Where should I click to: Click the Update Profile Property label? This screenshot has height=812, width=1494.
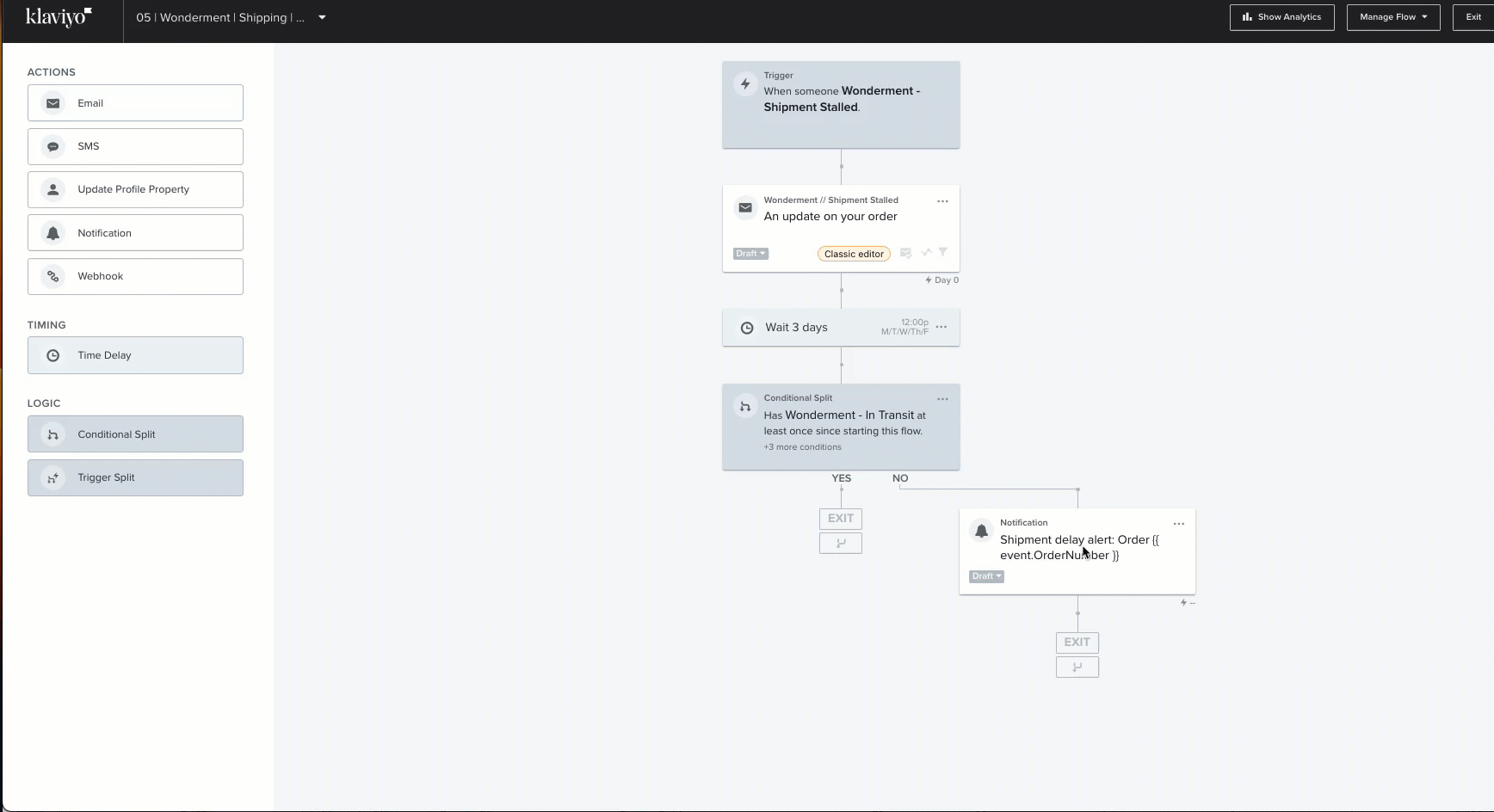tap(133, 189)
